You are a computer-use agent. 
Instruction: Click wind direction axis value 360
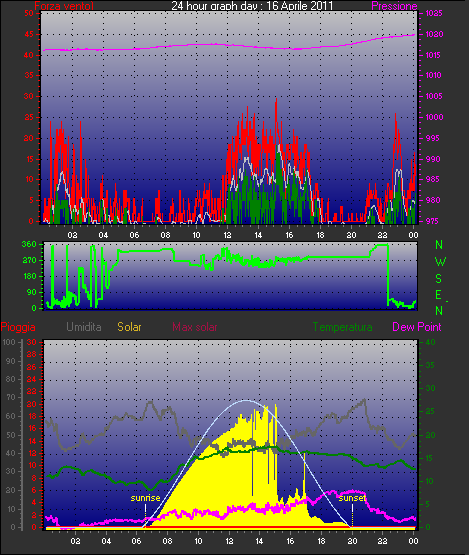pyautogui.click(x=29, y=244)
